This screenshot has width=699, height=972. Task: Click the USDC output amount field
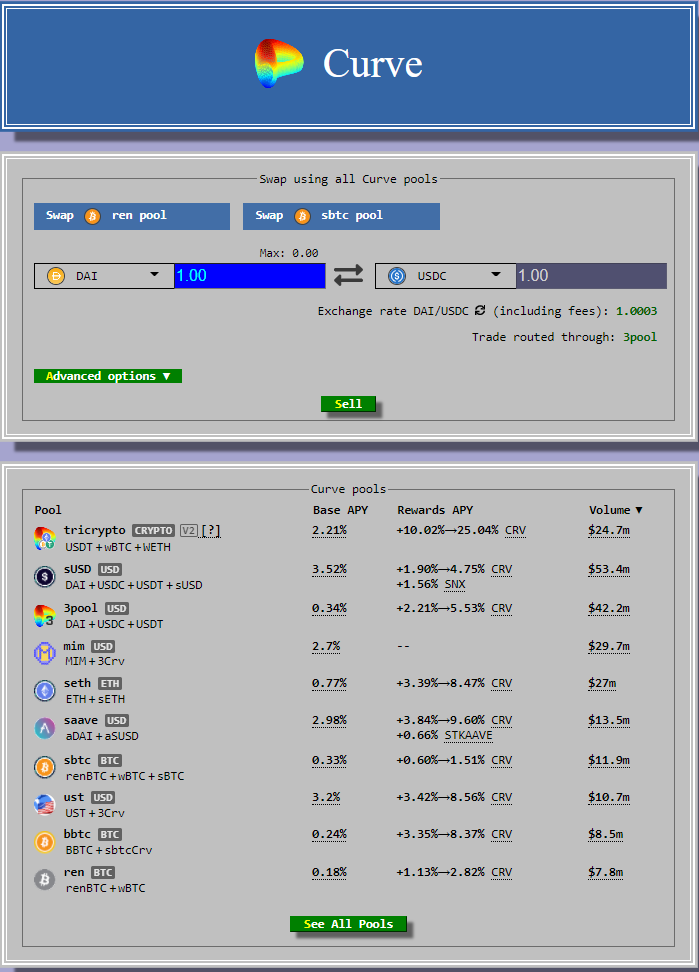click(x=592, y=276)
